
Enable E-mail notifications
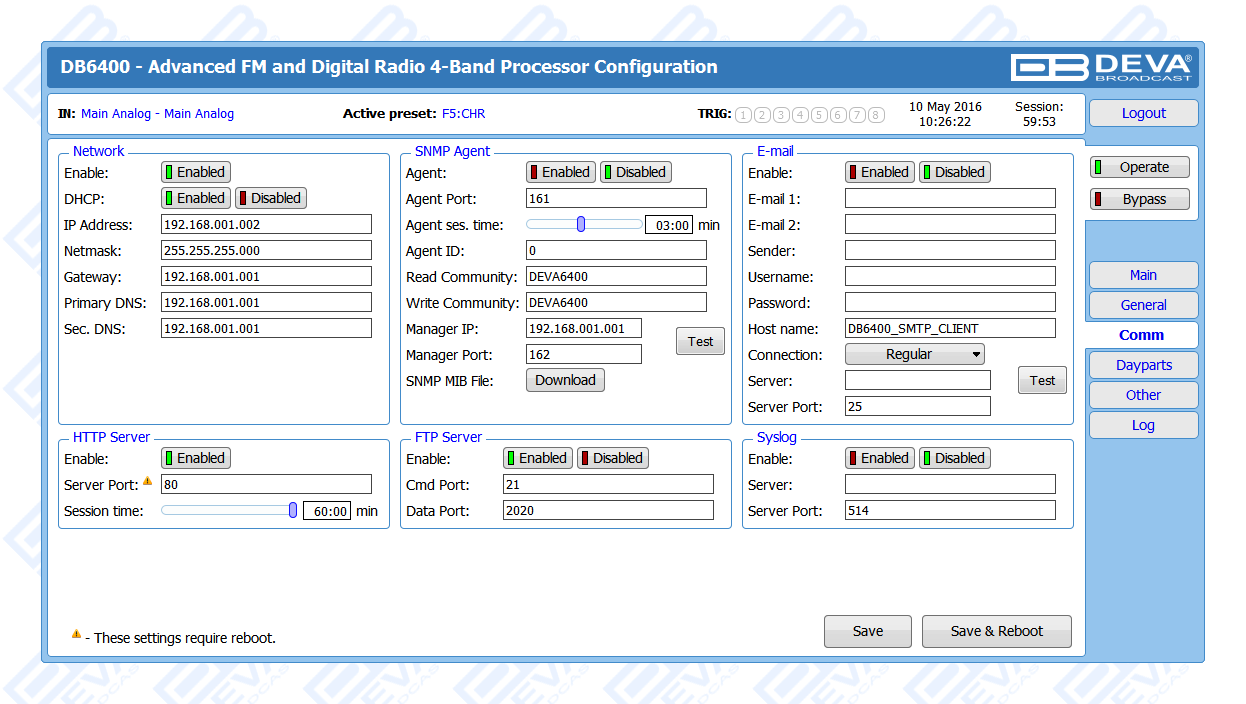click(879, 172)
